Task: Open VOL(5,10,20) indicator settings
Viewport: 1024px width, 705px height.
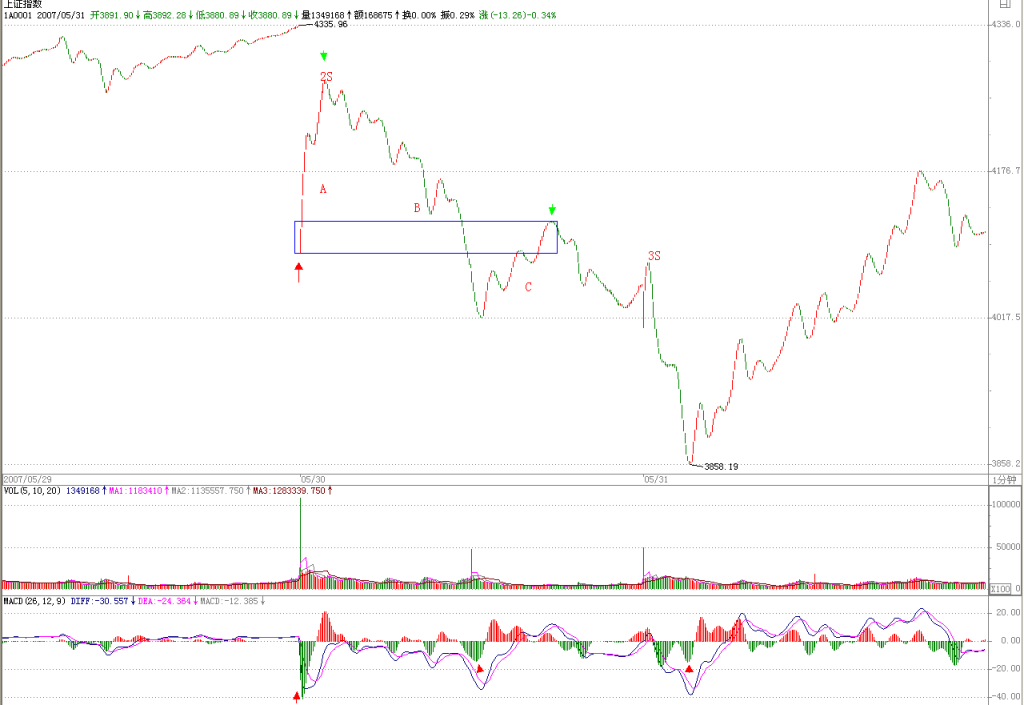Action: pyautogui.click(x=32, y=490)
